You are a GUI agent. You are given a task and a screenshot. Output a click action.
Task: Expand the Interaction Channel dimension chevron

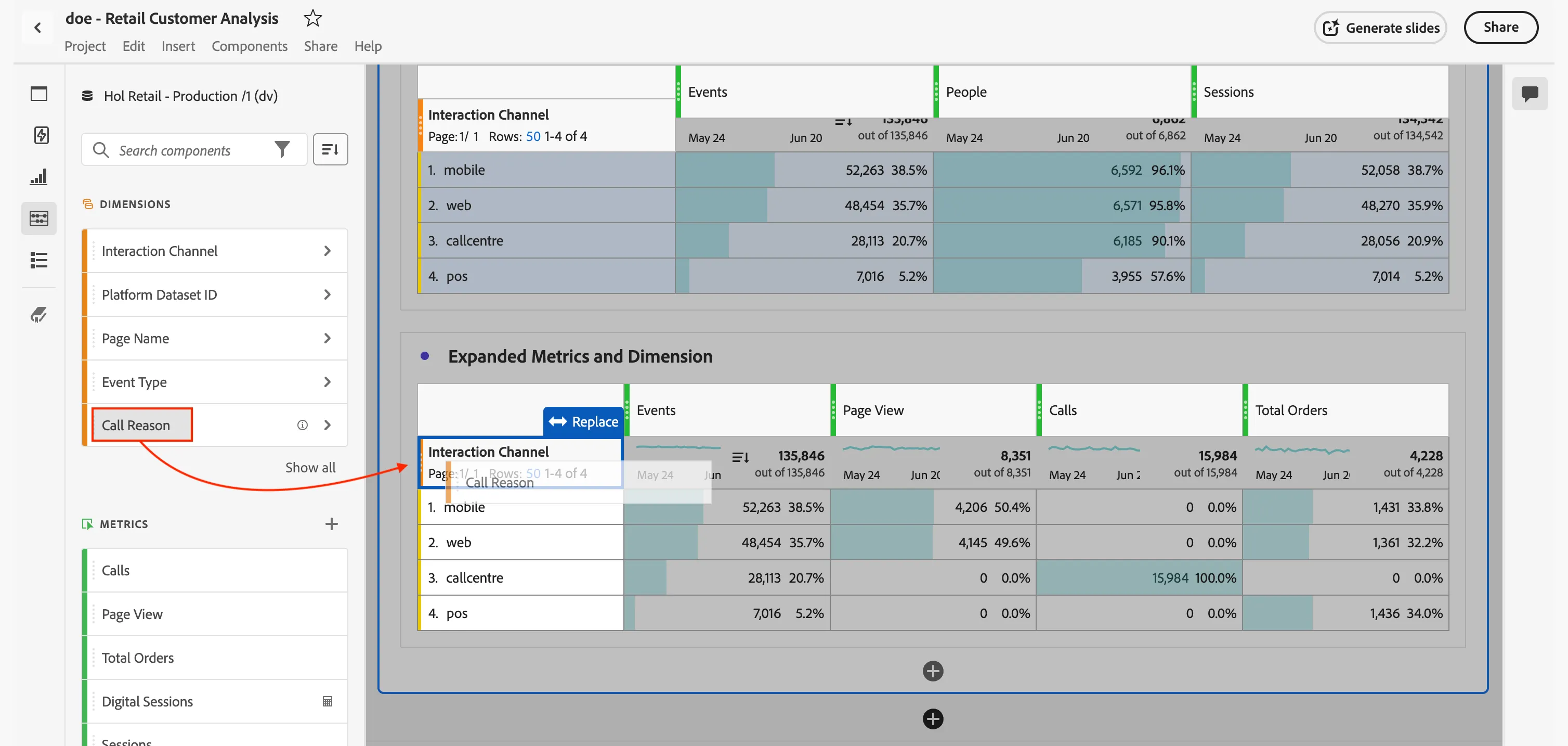(328, 251)
